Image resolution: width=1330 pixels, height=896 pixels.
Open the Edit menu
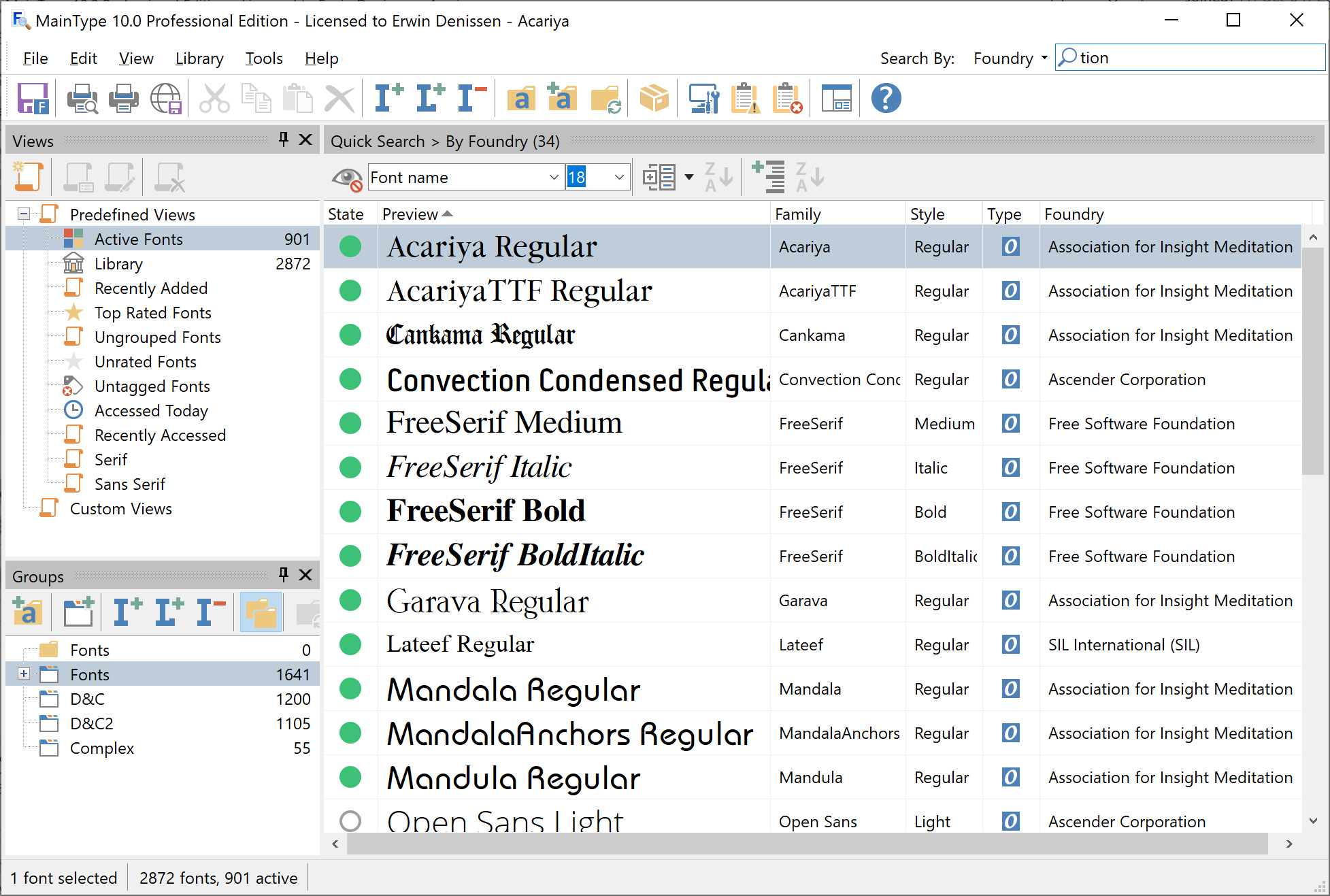pos(83,59)
